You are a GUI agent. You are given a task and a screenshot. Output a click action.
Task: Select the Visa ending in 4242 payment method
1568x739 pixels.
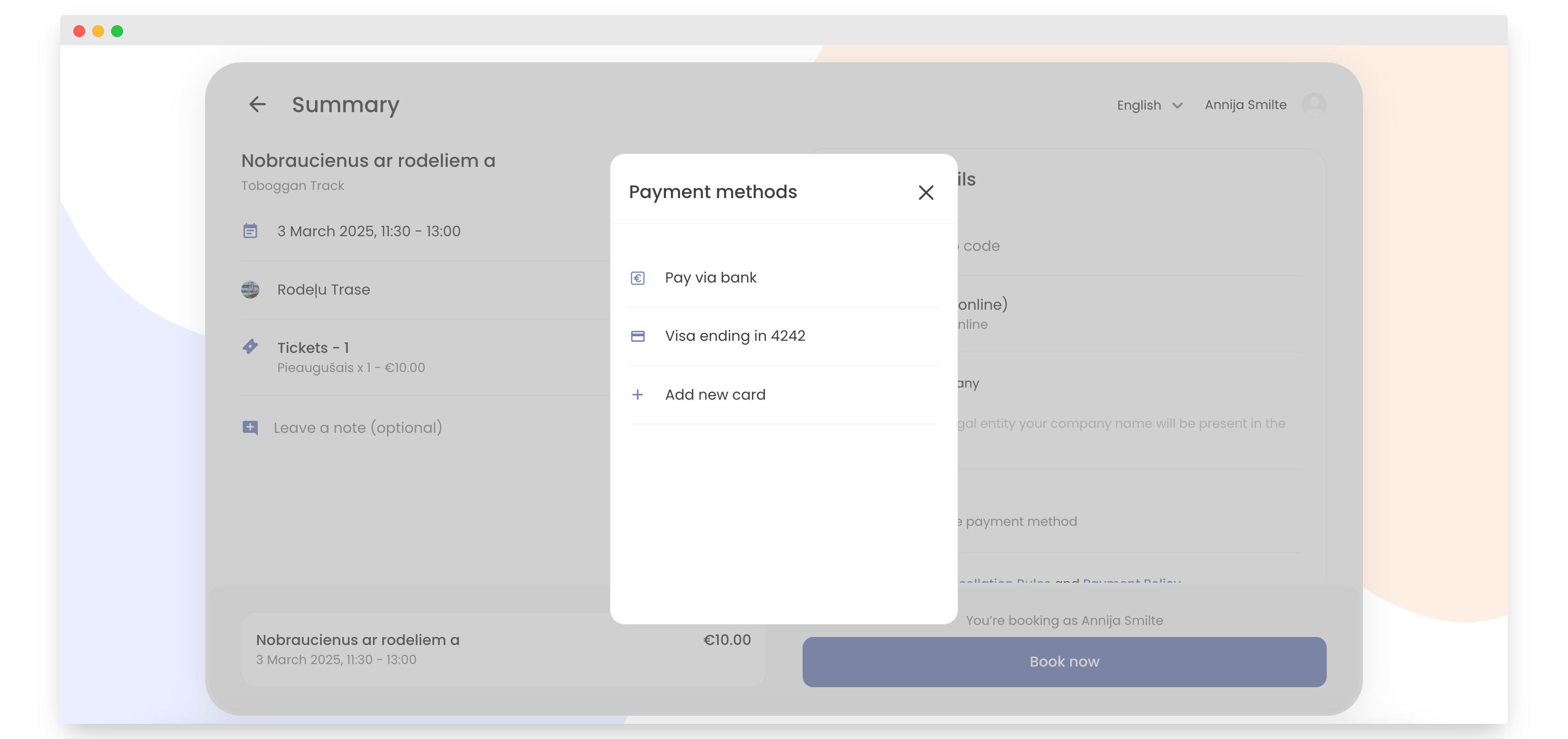735,335
